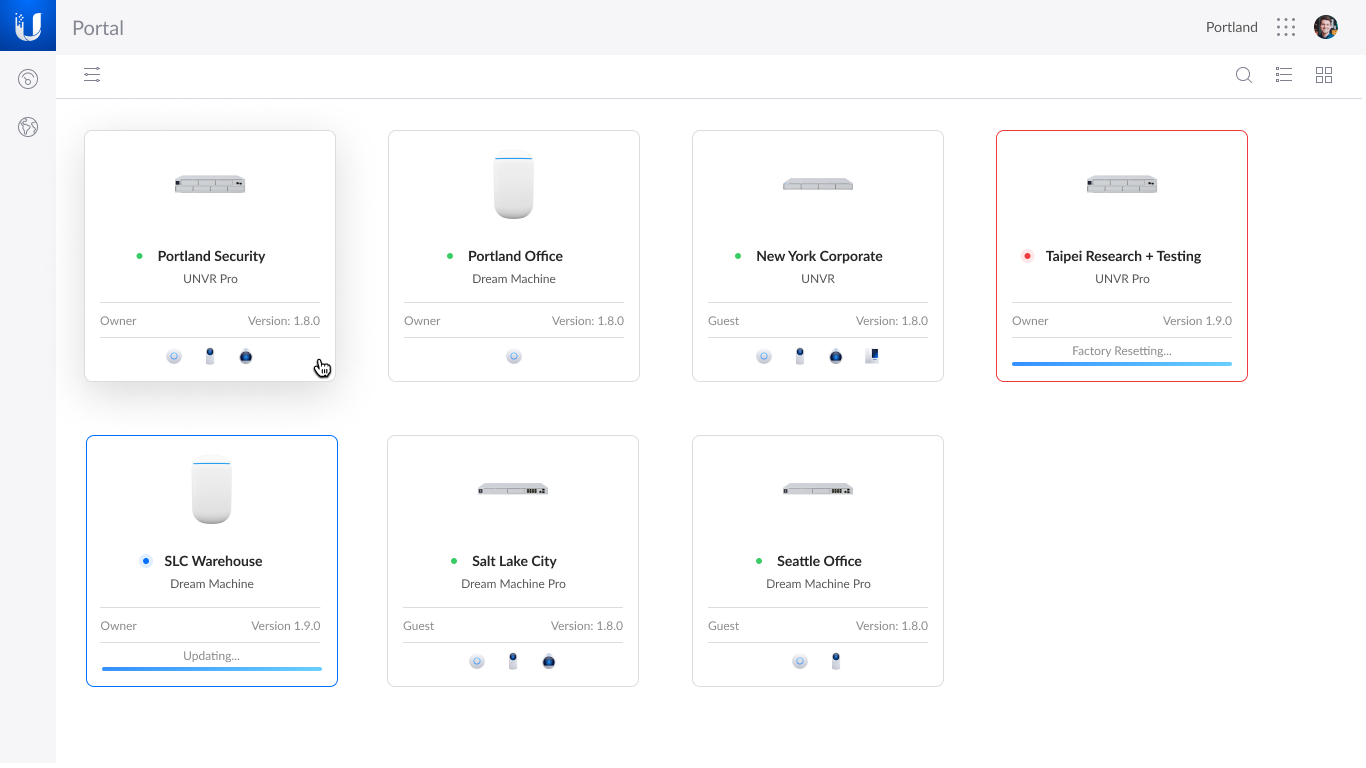1366x768 pixels.
Task: Open the Portland Security console
Action: click(210, 256)
